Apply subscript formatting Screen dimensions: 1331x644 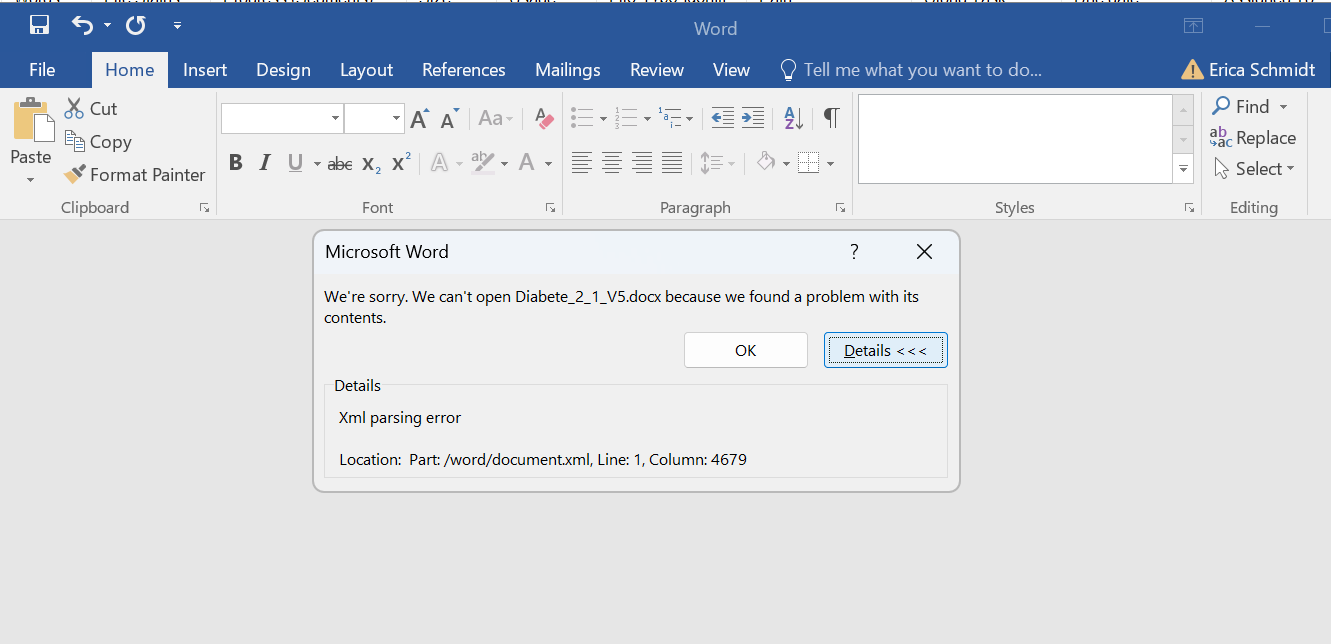[369, 162]
